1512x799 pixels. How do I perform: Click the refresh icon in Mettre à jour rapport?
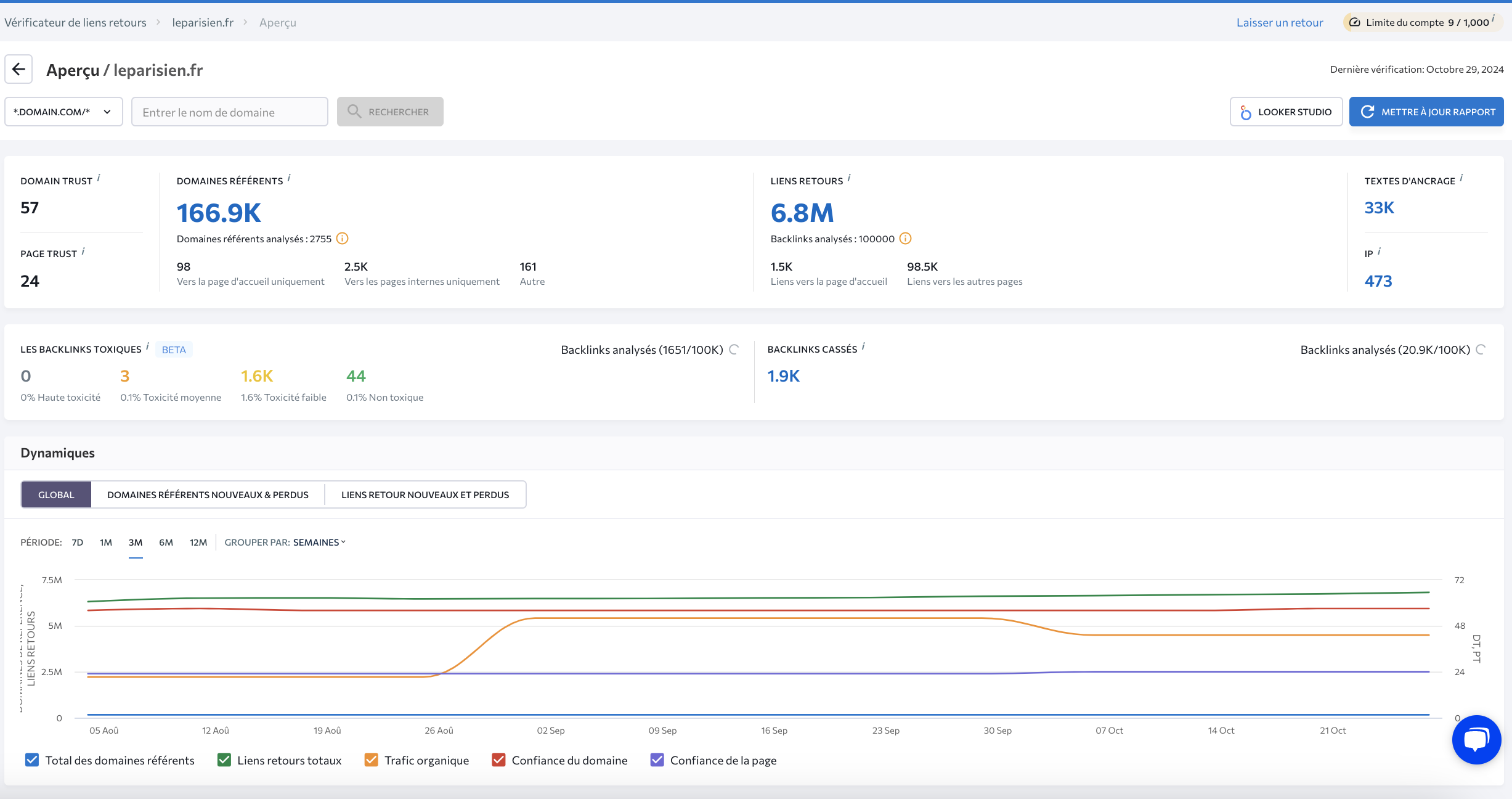[1367, 112]
